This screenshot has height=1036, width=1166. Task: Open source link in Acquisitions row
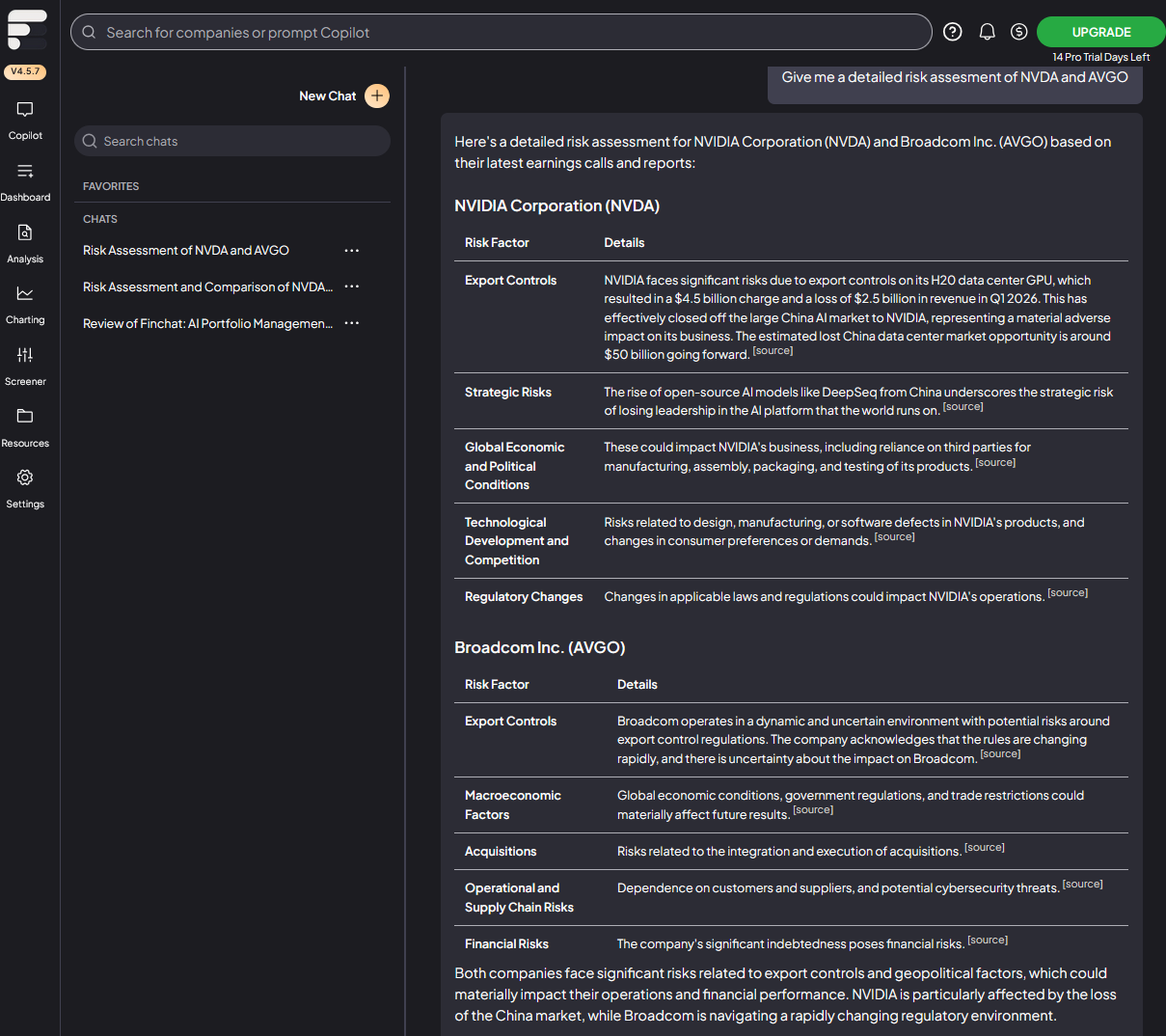985,848
